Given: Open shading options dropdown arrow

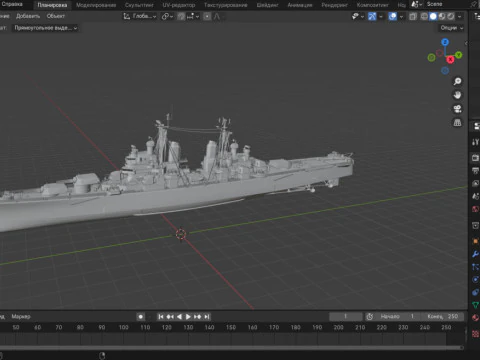Looking at the screenshot, I should tap(460, 16).
